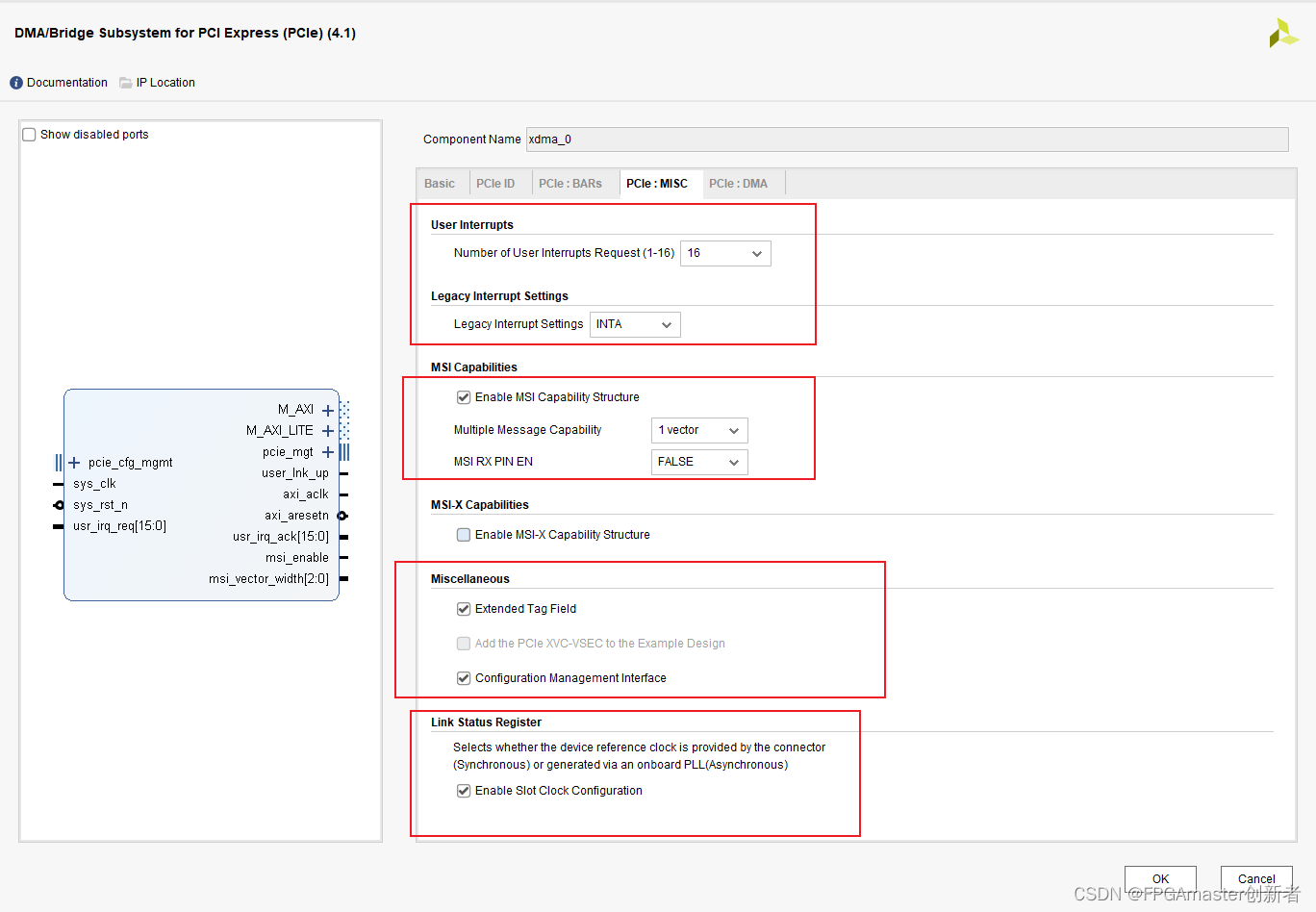Expand the pcie_mgt port plus icon
Image resolution: width=1316 pixels, height=912 pixels.
tap(328, 452)
